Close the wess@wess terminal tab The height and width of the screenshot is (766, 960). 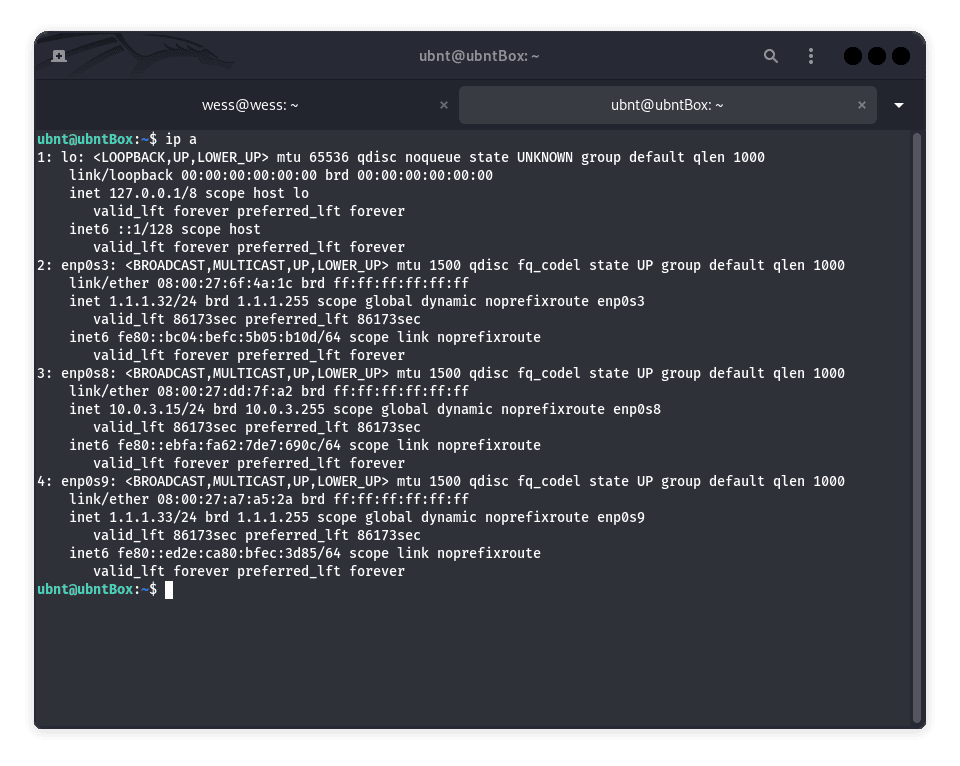point(443,104)
